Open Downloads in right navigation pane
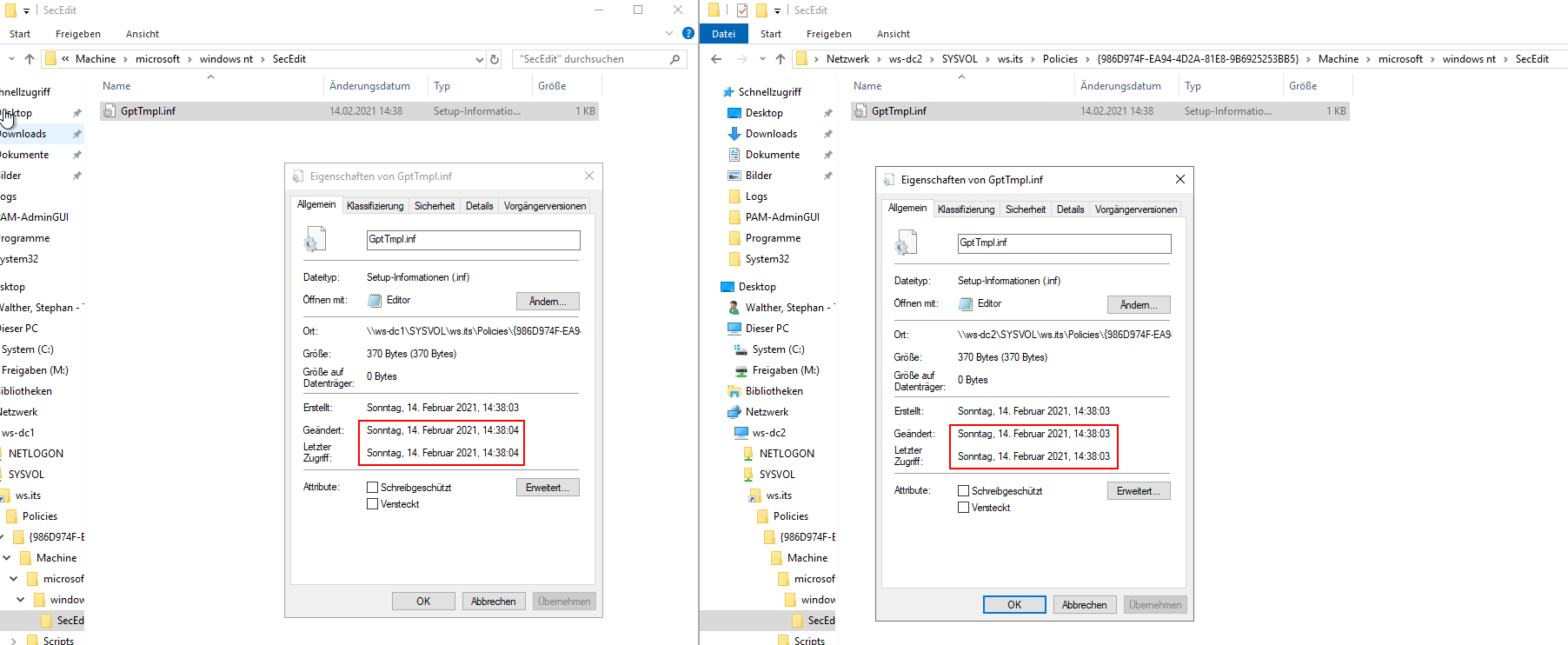 (x=771, y=134)
